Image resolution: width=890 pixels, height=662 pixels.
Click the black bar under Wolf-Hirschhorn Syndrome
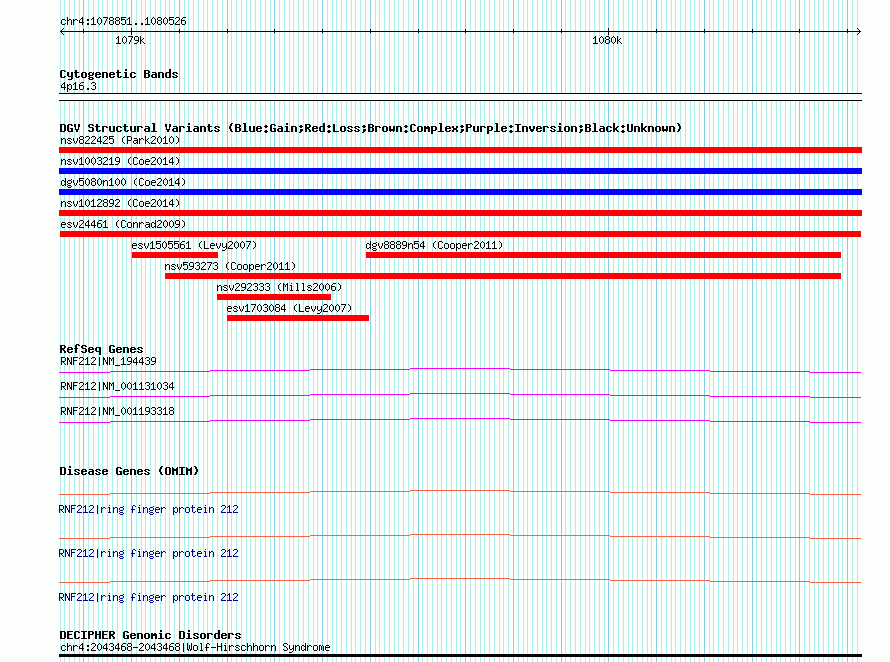click(460, 656)
